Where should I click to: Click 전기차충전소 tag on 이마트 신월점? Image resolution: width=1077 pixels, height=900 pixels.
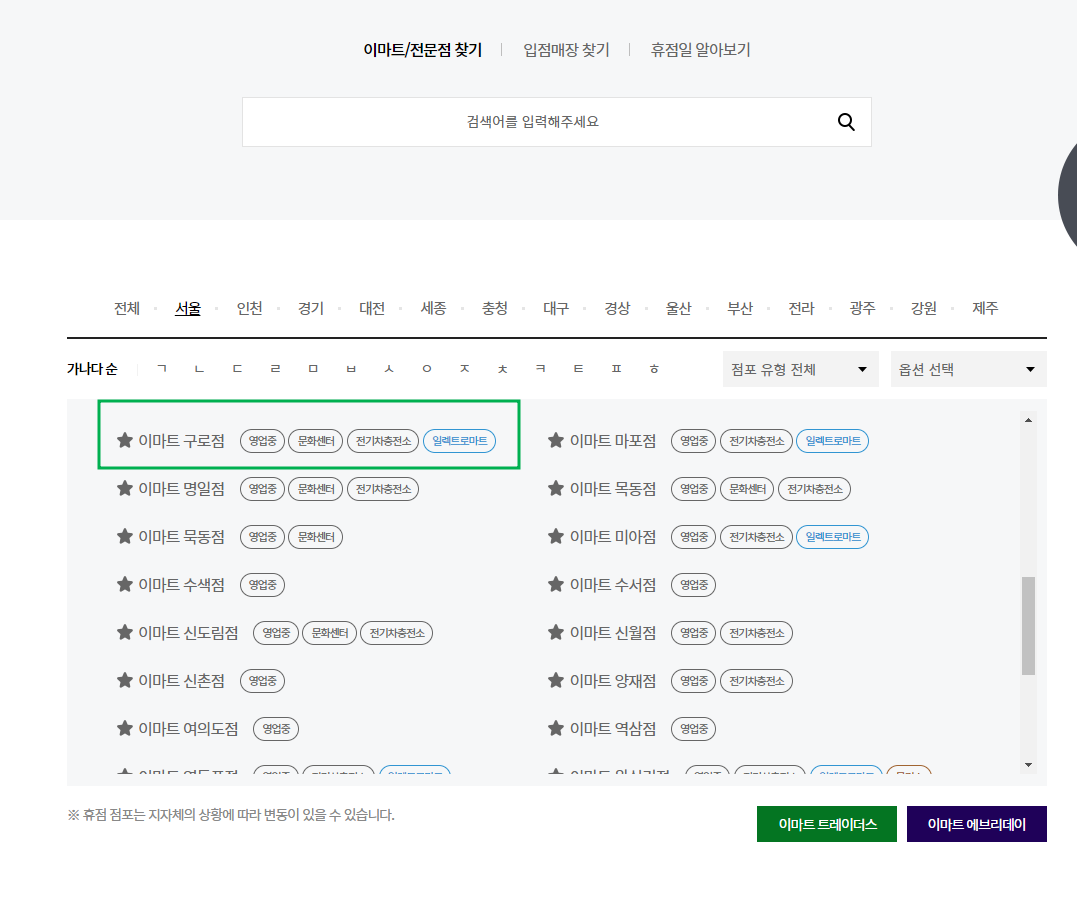point(756,633)
